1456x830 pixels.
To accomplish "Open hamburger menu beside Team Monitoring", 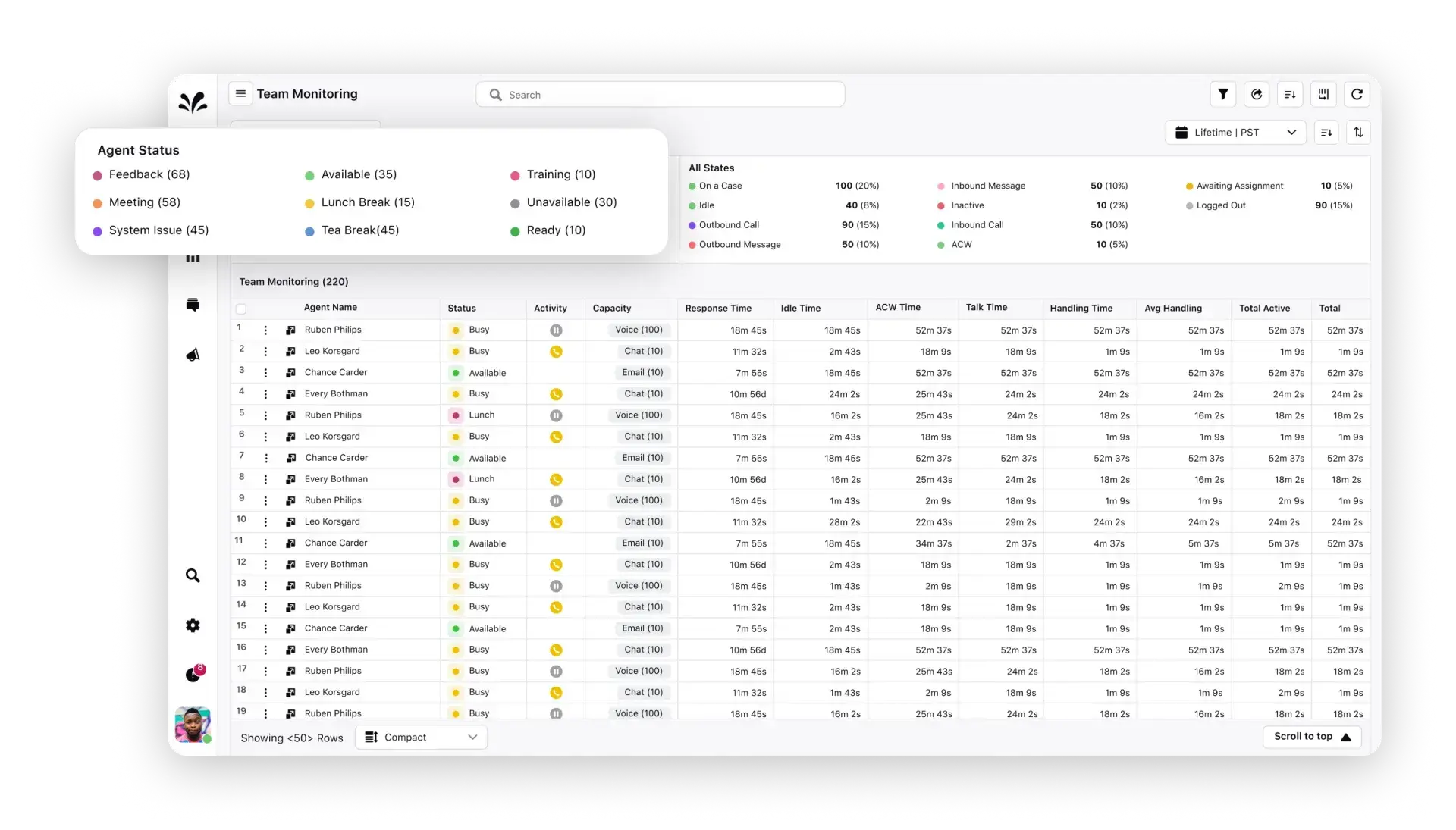I will coord(240,93).
